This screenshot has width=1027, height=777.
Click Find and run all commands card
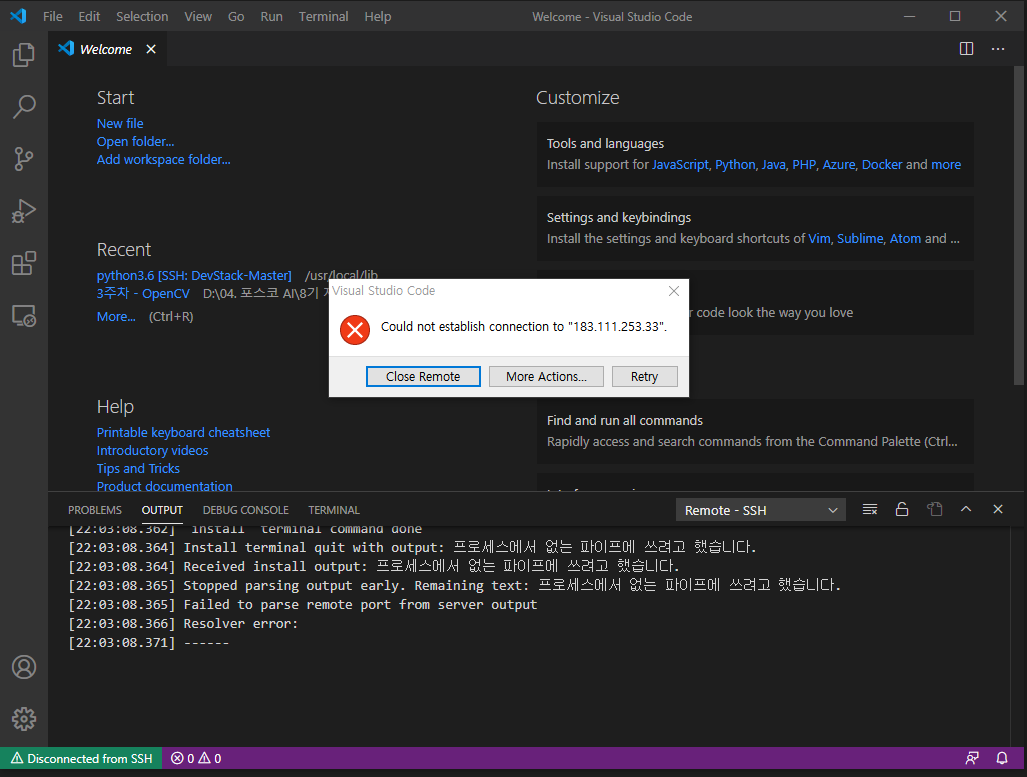point(755,431)
